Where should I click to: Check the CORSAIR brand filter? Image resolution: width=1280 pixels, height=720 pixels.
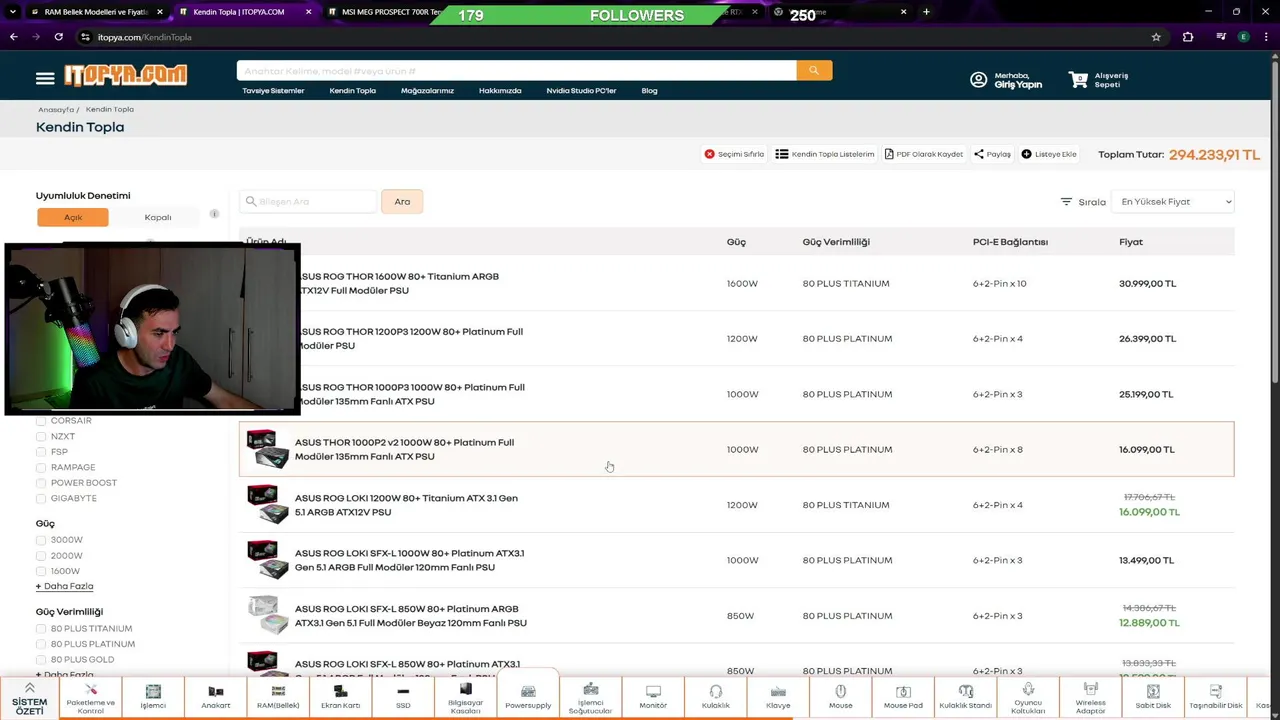coord(41,421)
